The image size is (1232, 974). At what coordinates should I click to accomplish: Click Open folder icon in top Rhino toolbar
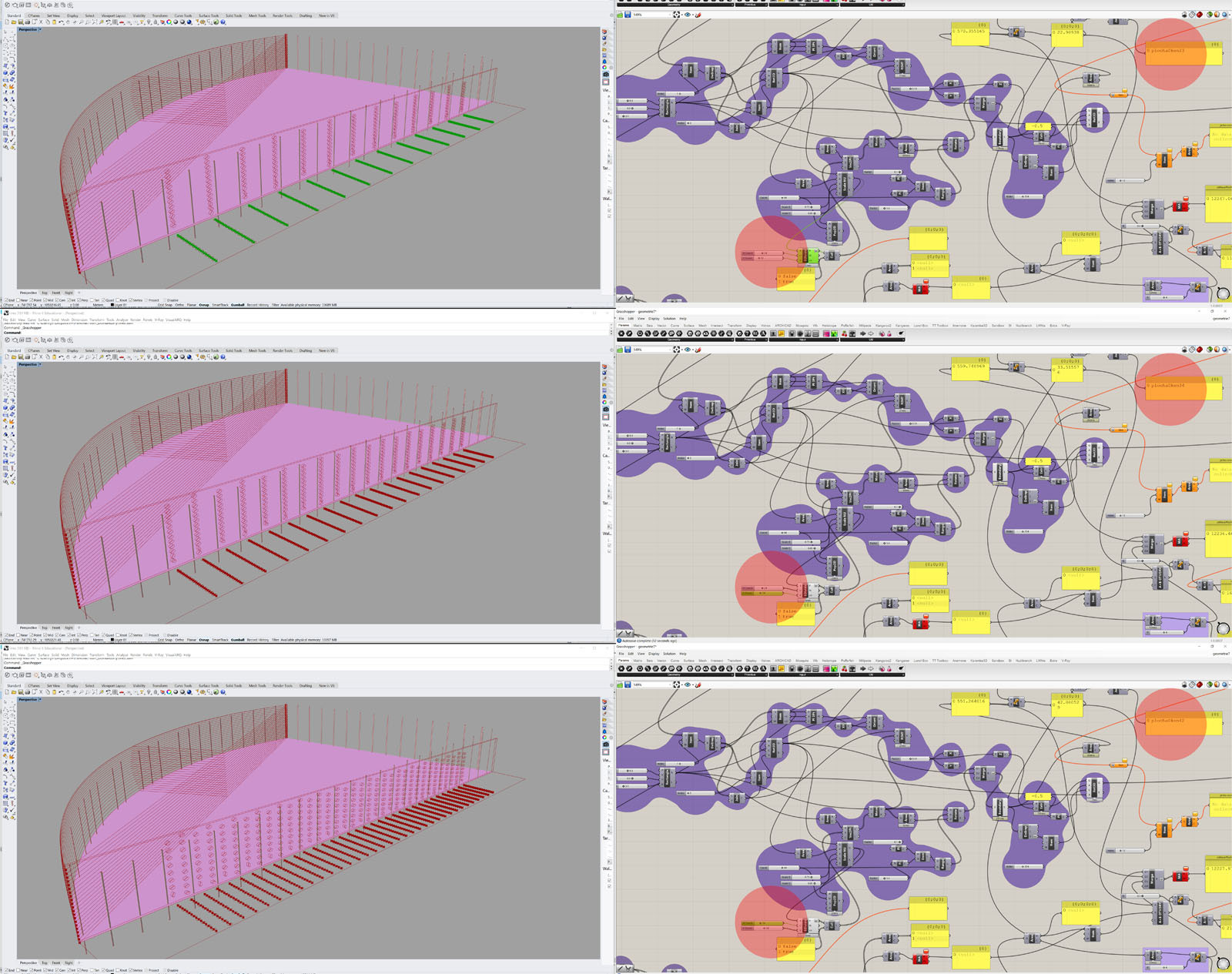[14, 22]
